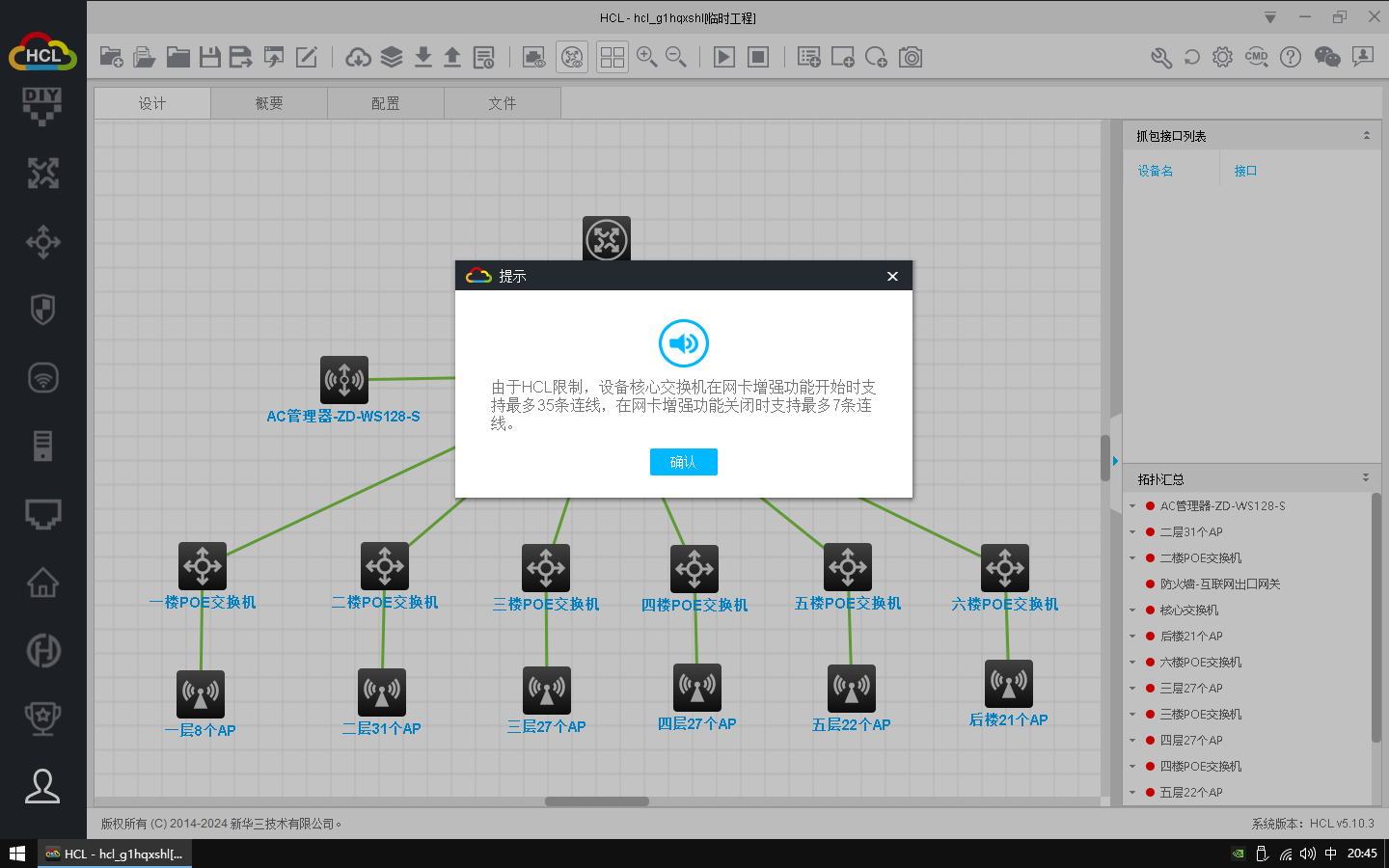The width and height of the screenshot is (1389, 868).
Task: Click the house icon in sidebar
Action: click(x=42, y=583)
